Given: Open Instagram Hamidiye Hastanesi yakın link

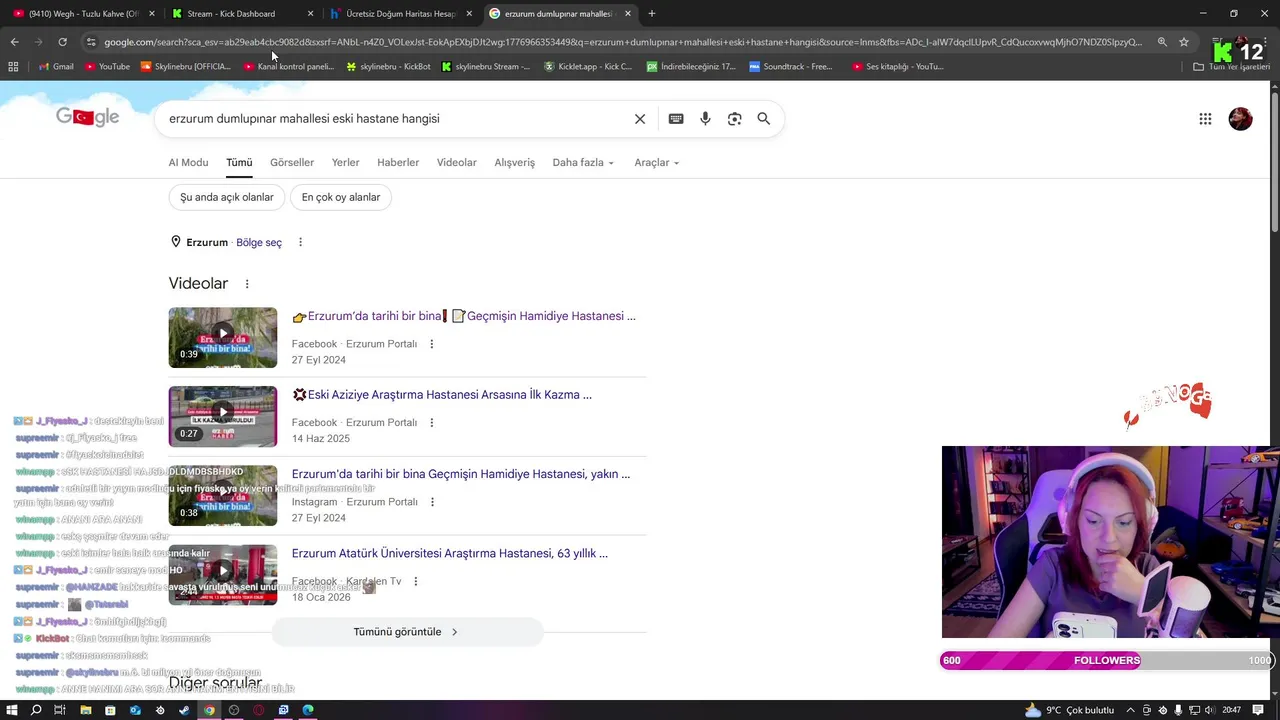Looking at the screenshot, I should [x=461, y=474].
